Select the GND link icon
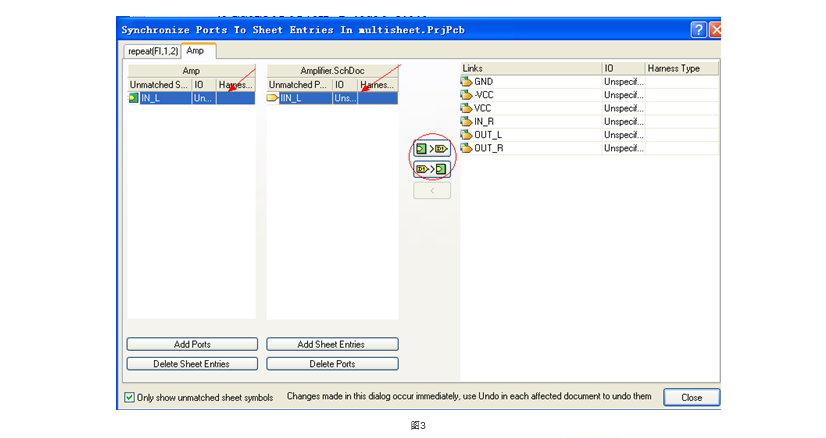 click(x=466, y=82)
